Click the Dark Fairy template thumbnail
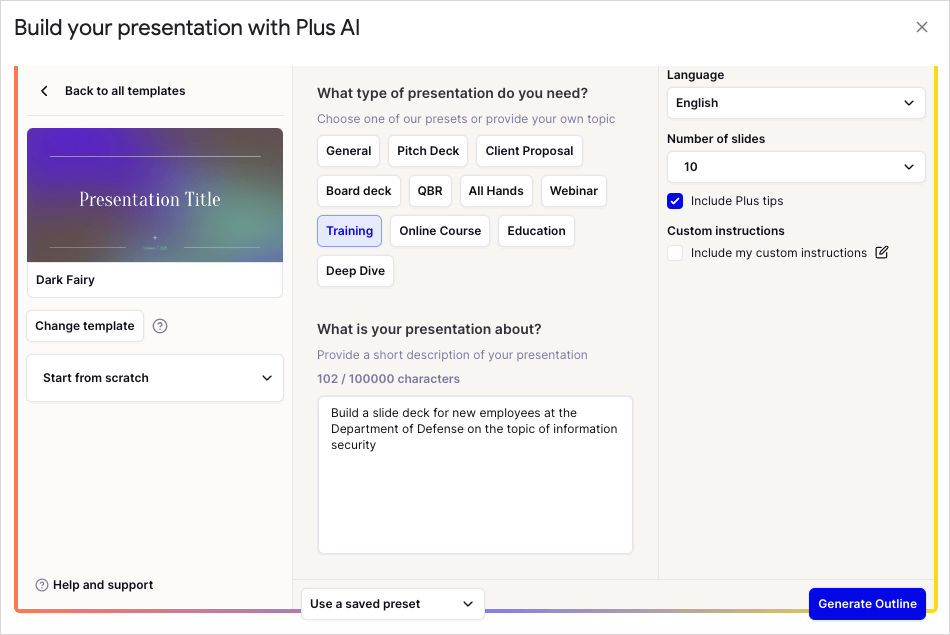The width and height of the screenshot is (950, 635). pyautogui.click(x=155, y=195)
